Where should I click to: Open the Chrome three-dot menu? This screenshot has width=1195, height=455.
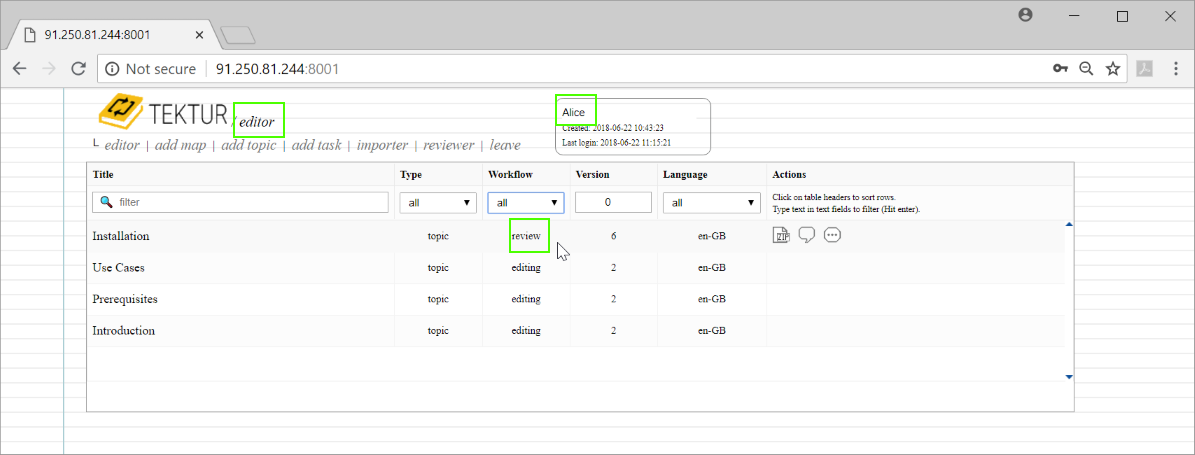[x=1175, y=69]
